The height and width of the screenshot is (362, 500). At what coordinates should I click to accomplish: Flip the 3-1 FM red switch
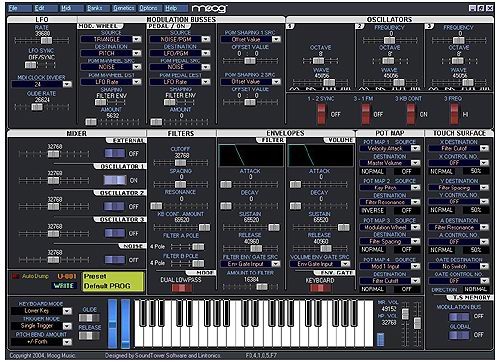point(366,114)
